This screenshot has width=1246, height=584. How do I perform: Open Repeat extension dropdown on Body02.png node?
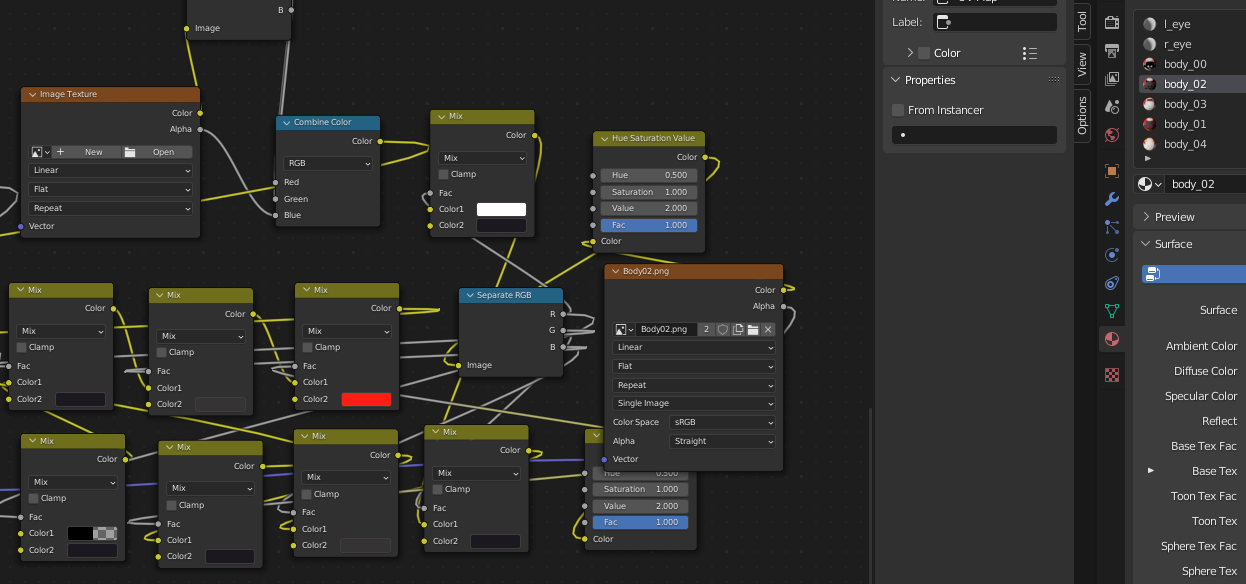[x=695, y=385]
